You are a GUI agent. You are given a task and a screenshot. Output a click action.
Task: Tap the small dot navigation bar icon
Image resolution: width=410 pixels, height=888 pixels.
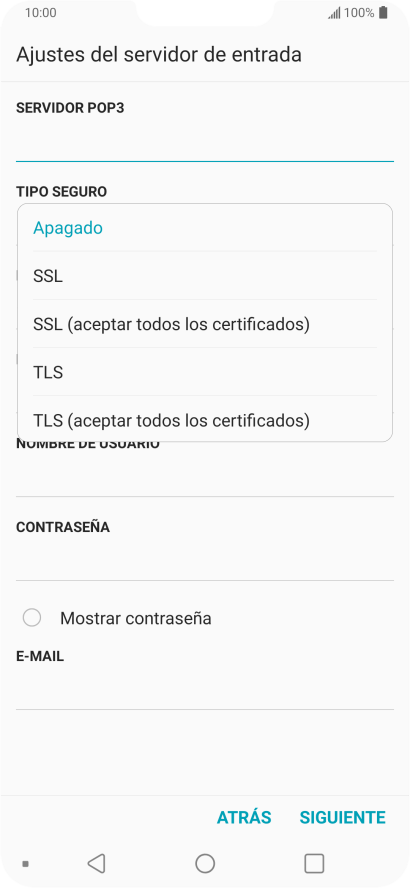(x=25, y=864)
